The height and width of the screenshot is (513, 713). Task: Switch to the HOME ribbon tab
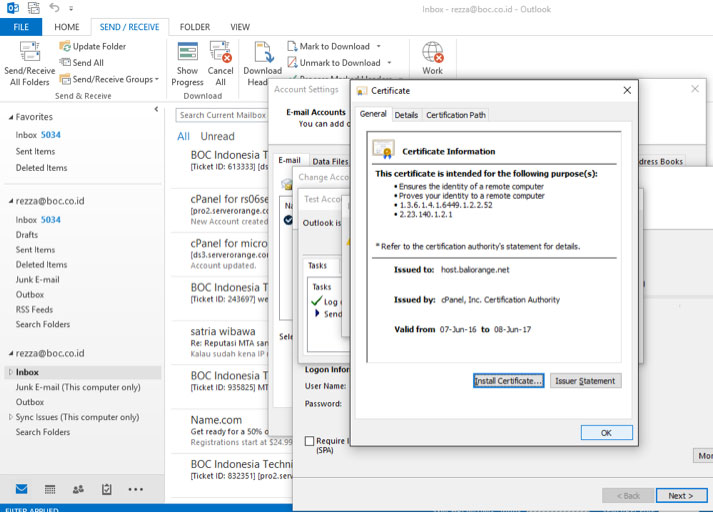tap(67, 27)
